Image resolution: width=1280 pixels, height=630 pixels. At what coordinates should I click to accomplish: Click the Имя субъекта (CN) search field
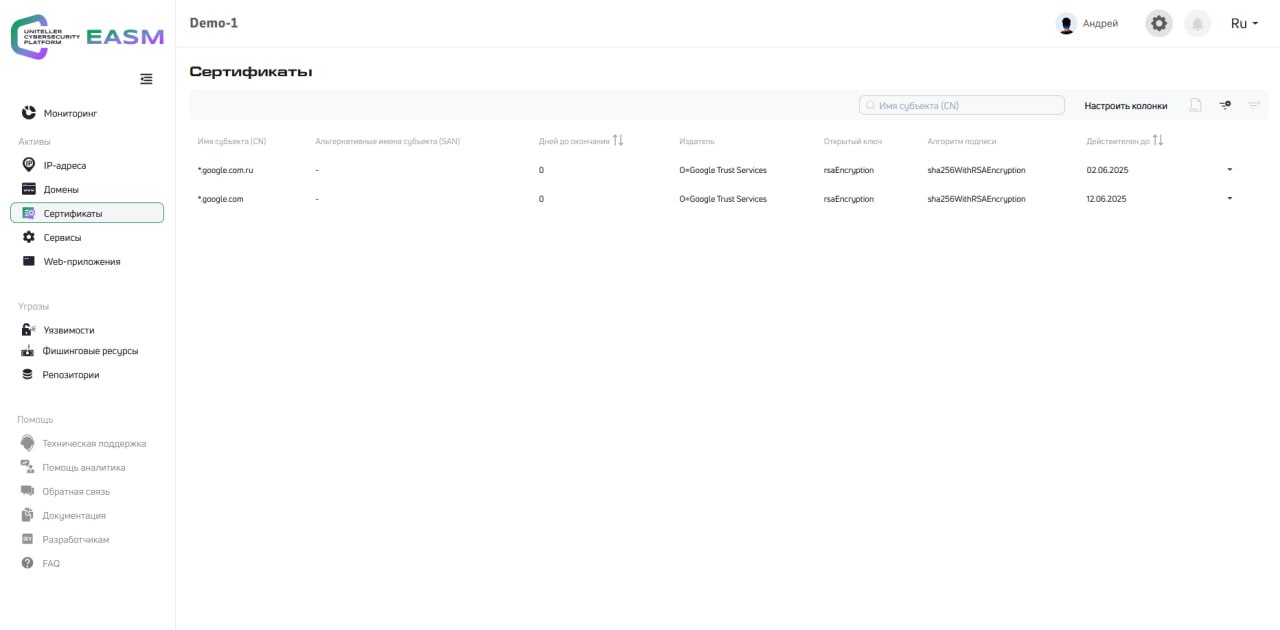962,105
